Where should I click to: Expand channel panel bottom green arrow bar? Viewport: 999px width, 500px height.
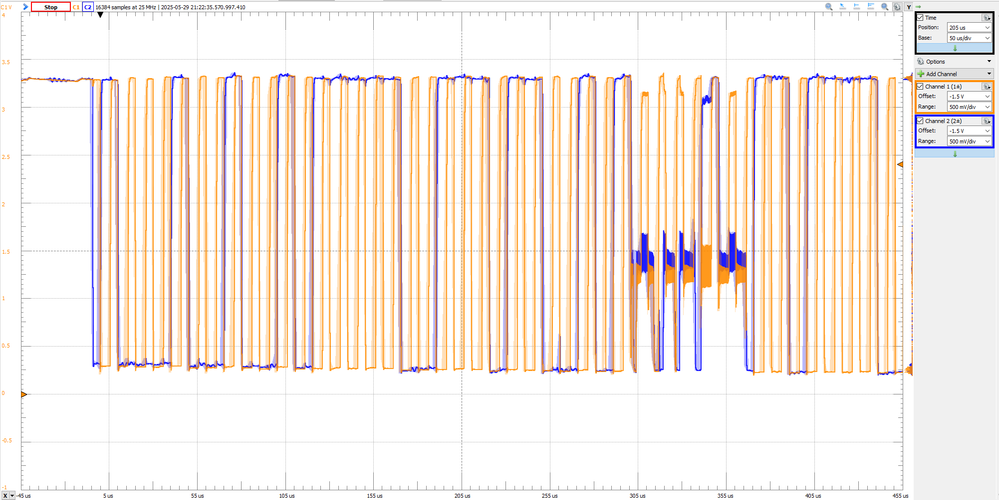954,154
